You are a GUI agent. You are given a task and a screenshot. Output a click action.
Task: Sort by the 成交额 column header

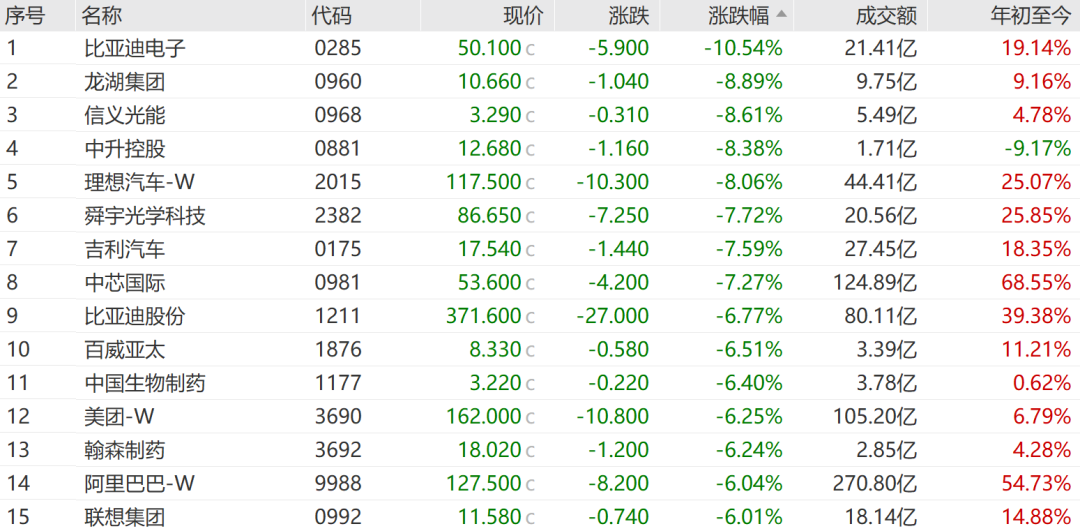click(887, 15)
